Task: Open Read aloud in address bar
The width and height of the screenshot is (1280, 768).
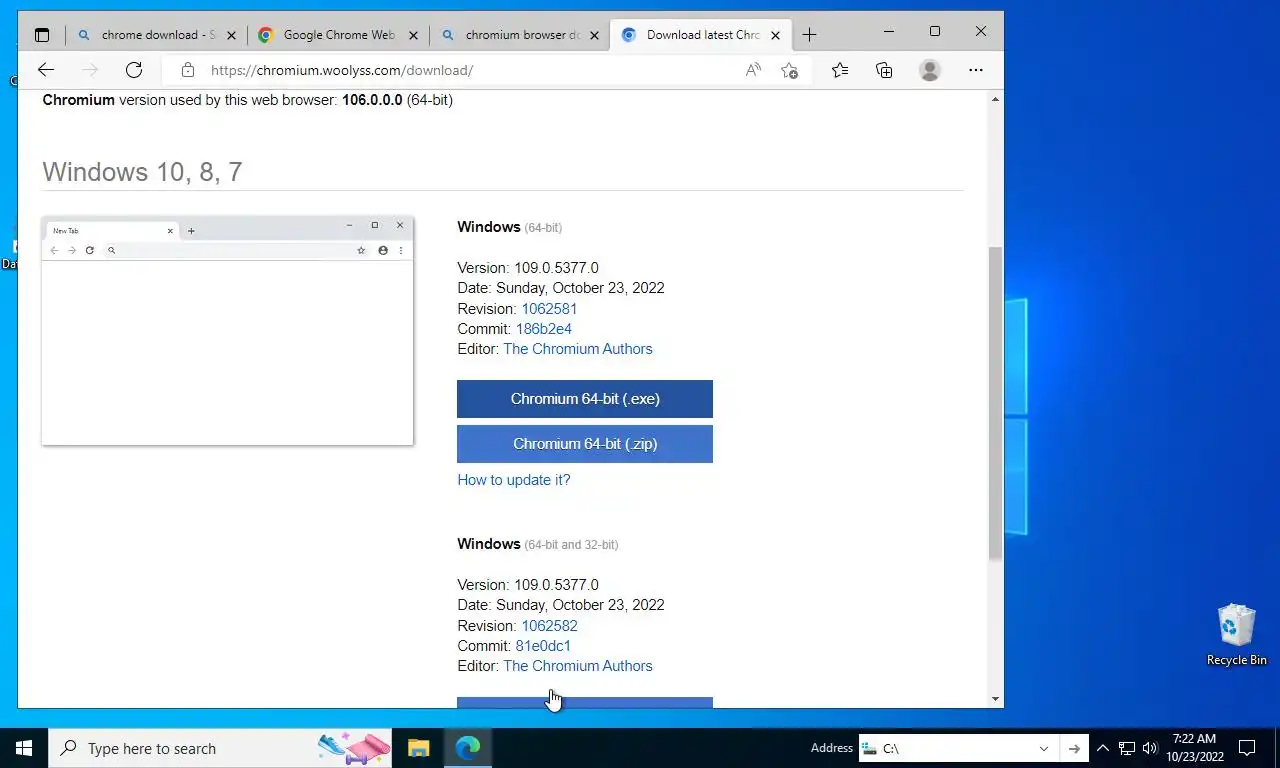Action: pyautogui.click(x=753, y=70)
